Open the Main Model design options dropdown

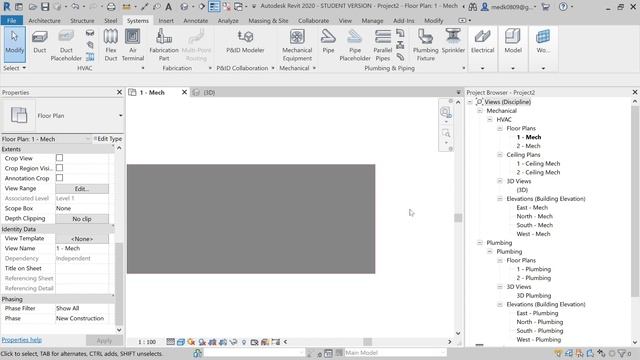443,353
